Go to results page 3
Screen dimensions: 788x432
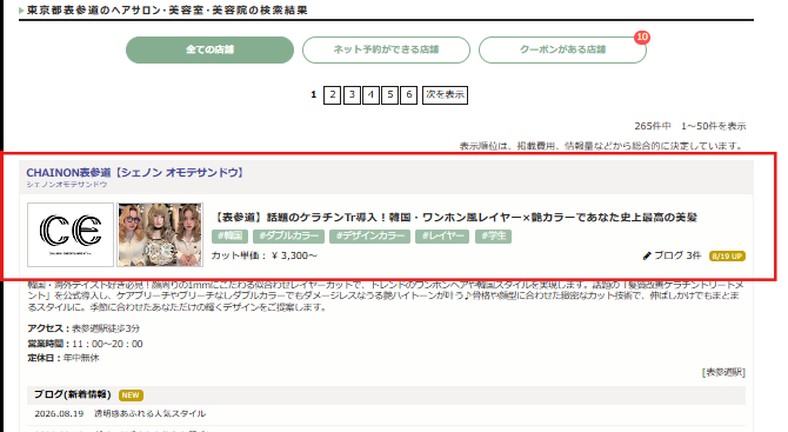point(352,94)
